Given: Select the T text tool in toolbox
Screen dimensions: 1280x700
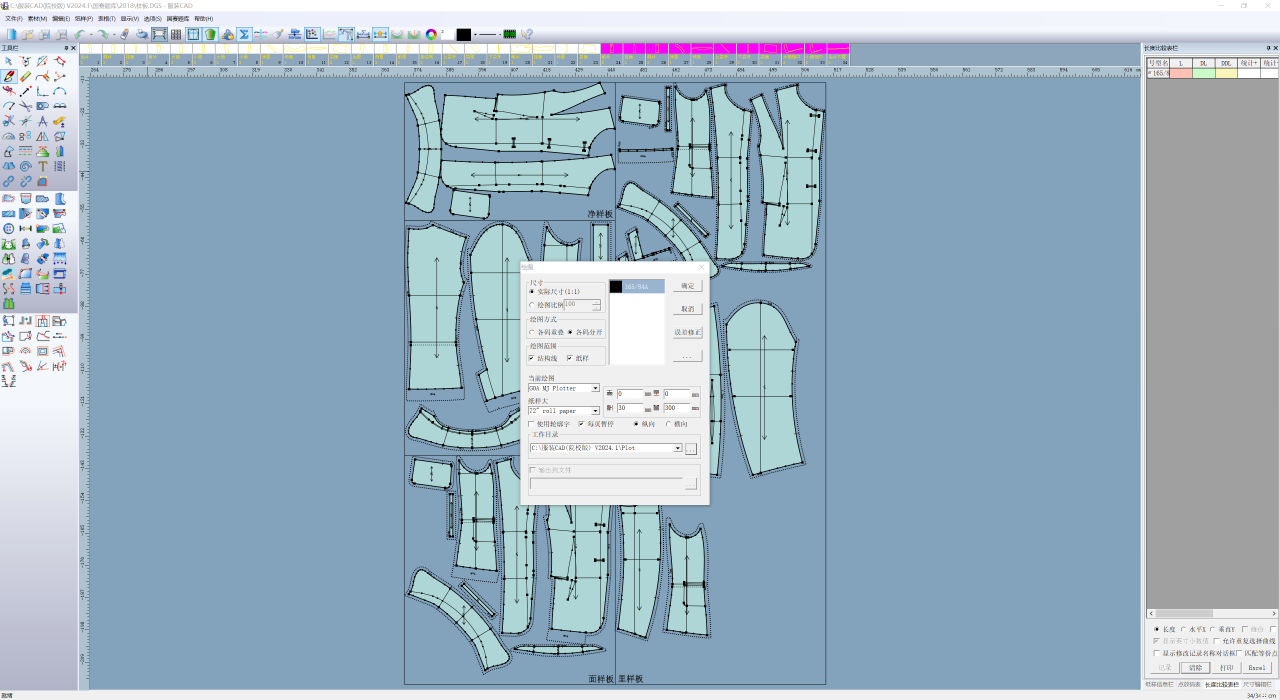Looking at the screenshot, I should click(43, 166).
